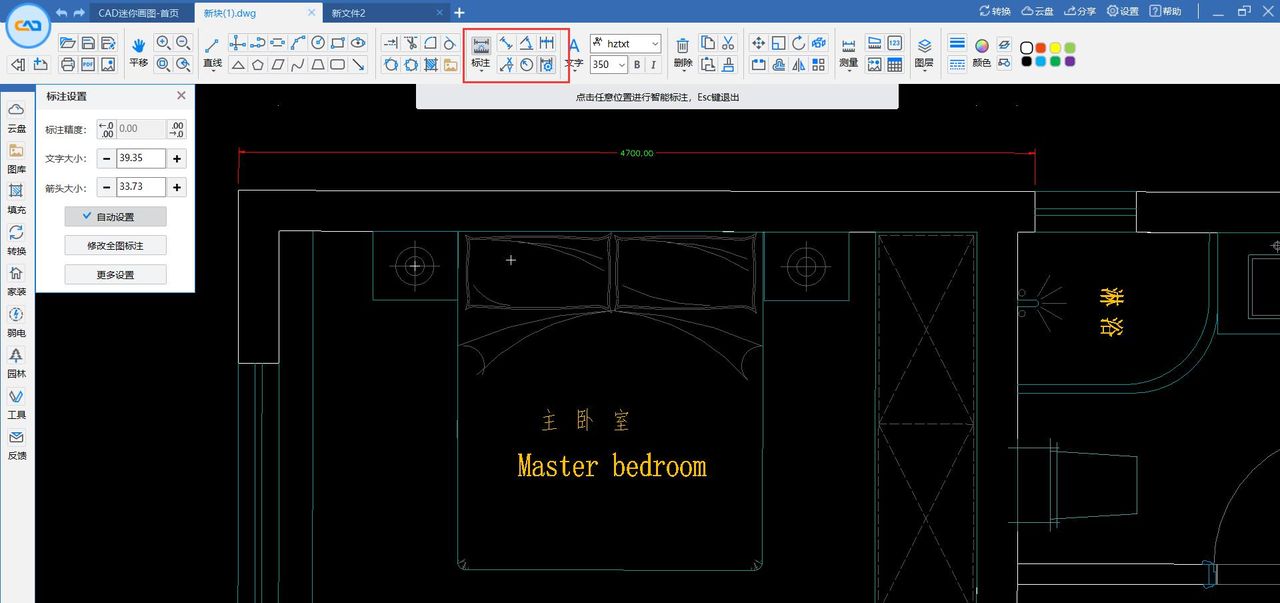Screen dimensions: 1280x603
Task: Toggle the 自动设置 auto setting option
Action: pos(115,217)
